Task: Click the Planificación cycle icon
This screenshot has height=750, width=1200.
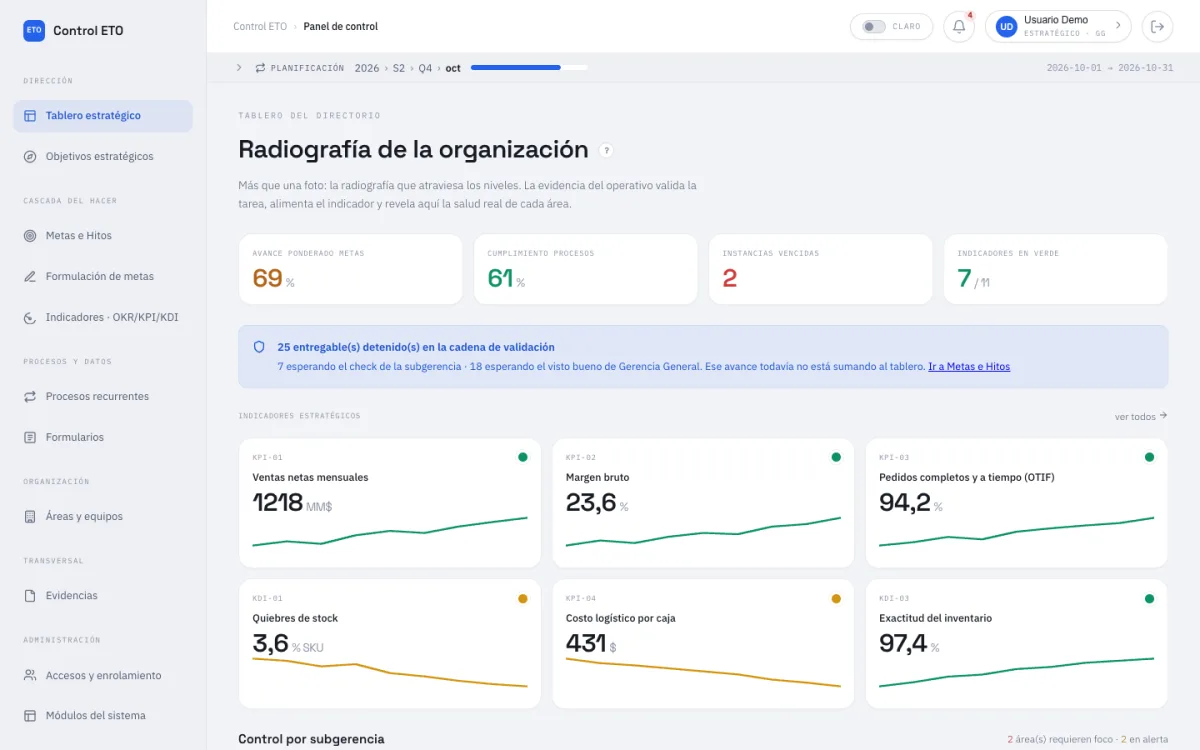Action: (261, 68)
